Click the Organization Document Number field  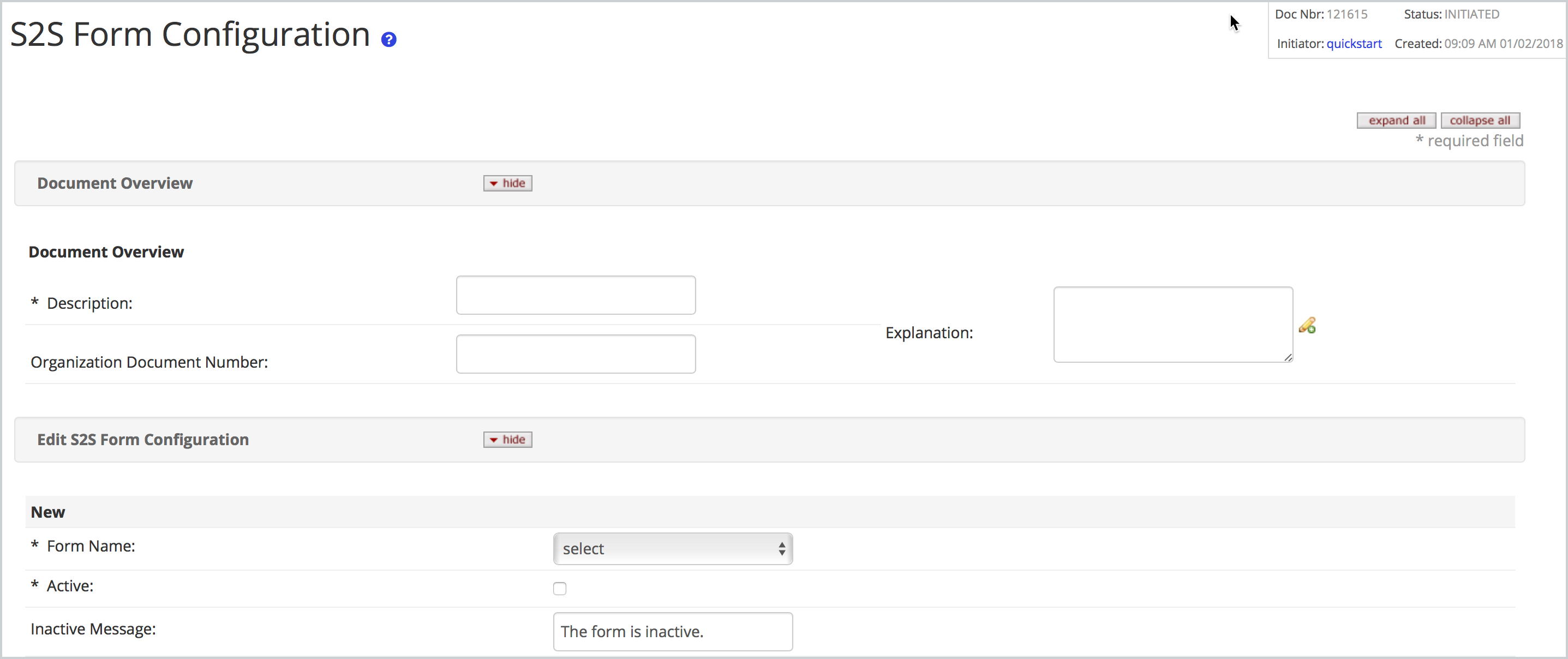tap(574, 354)
